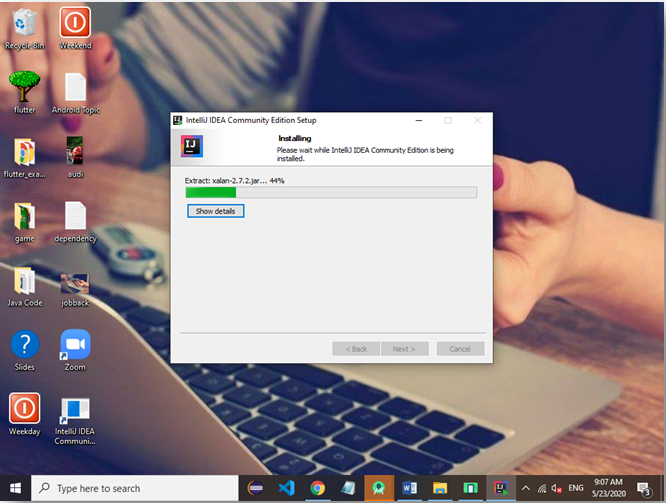Image resolution: width=666 pixels, height=503 pixels.
Task: Click the Cancel button in installer
Action: tap(460, 349)
